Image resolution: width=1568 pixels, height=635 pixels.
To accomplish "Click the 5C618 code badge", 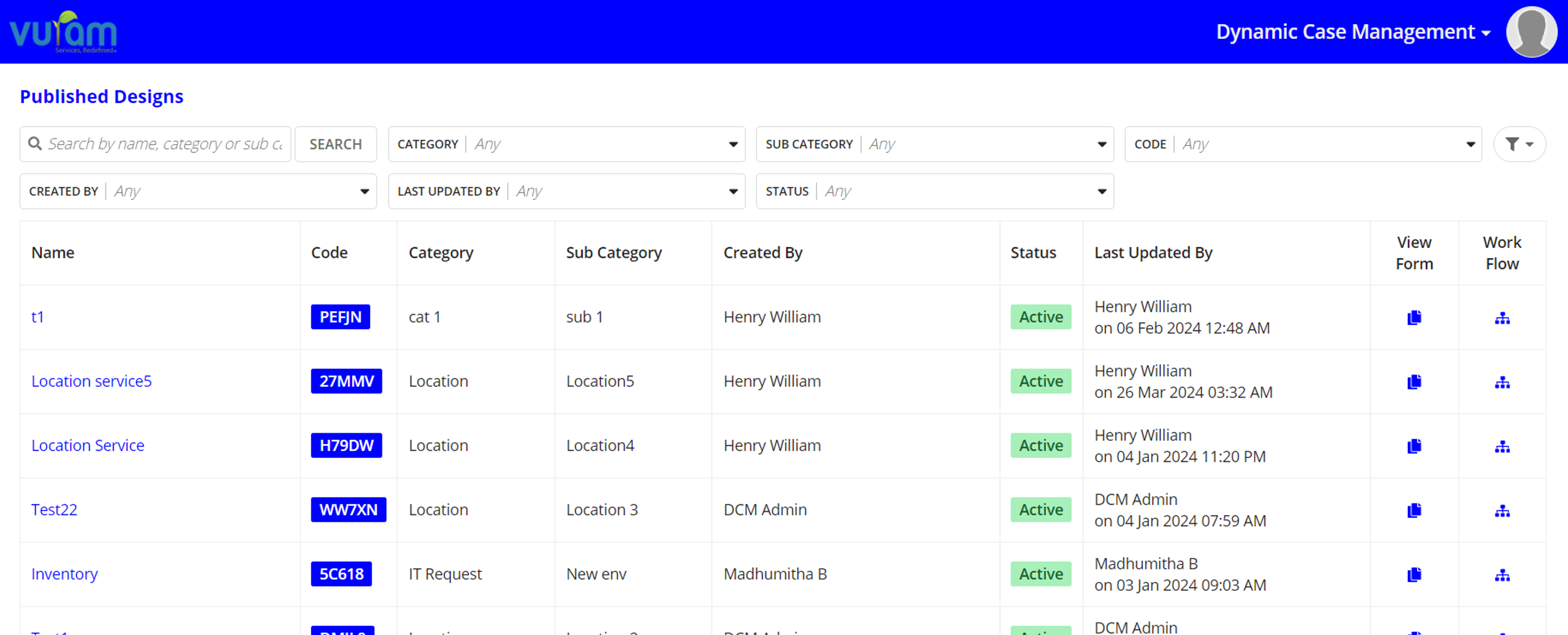I will [341, 574].
